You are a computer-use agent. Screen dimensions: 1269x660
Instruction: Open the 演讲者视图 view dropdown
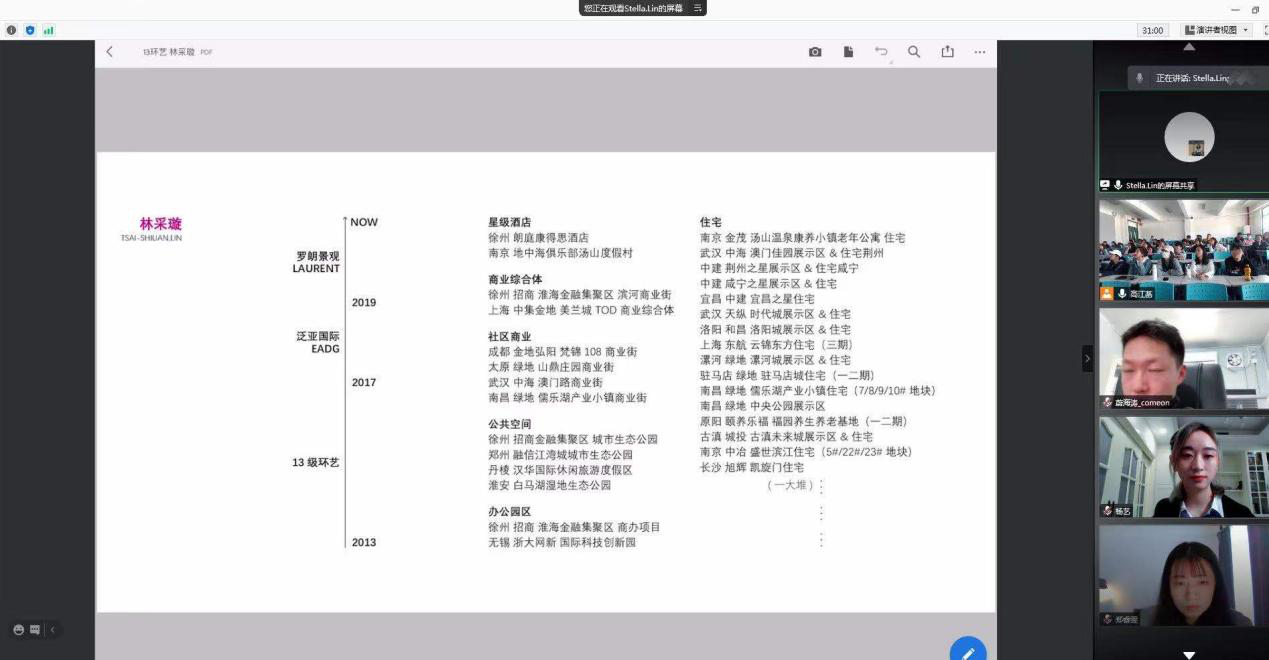pos(1217,31)
